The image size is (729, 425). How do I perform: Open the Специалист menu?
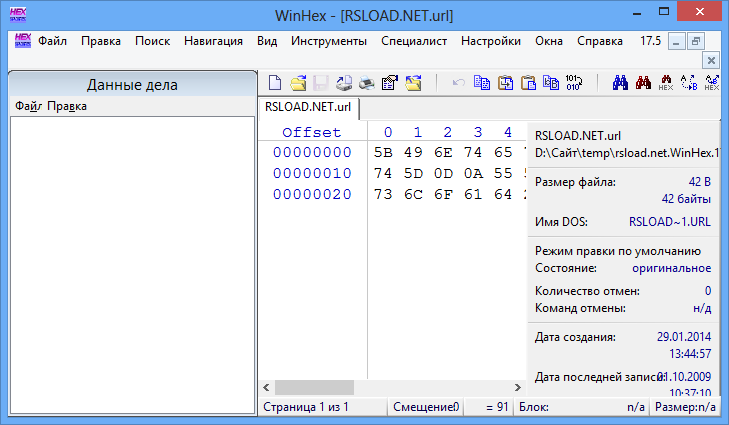414,41
